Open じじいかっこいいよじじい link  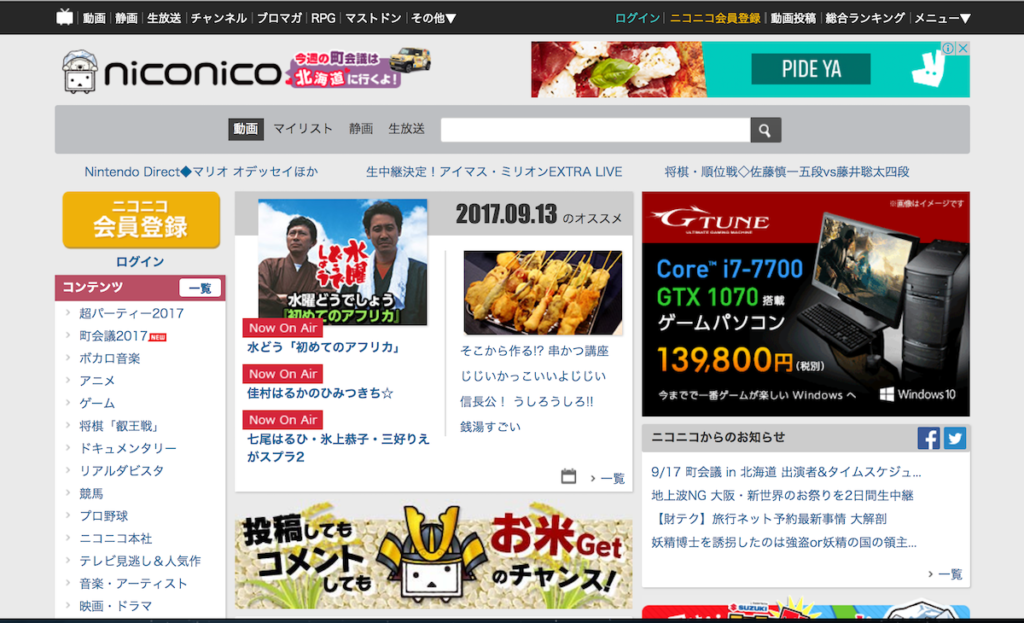pos(533,376)
